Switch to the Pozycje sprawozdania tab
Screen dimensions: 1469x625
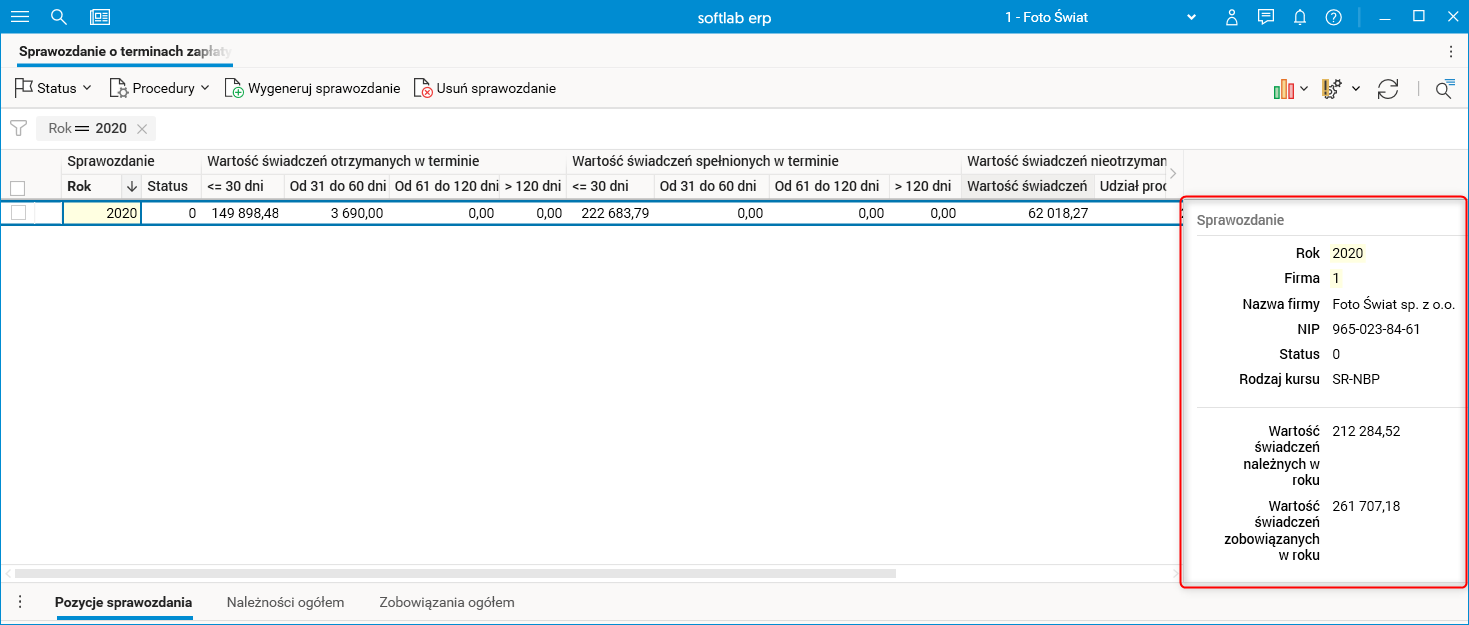click(x=124, y=602)
